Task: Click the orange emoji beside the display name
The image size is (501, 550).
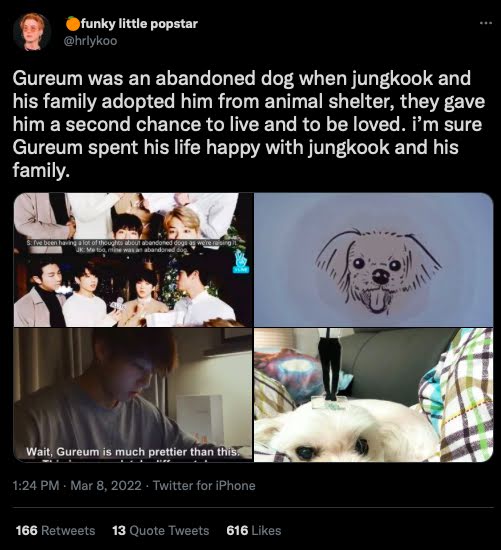Action: (x=73, y=24)
